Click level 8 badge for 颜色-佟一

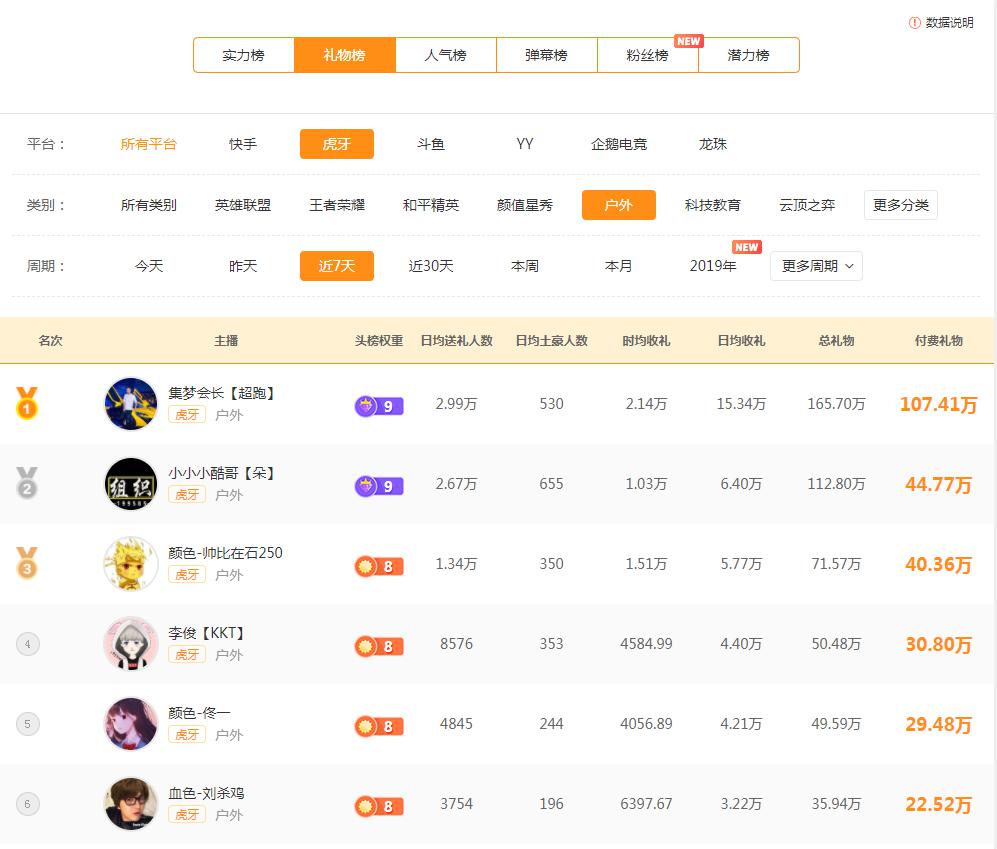click(379, 726)
